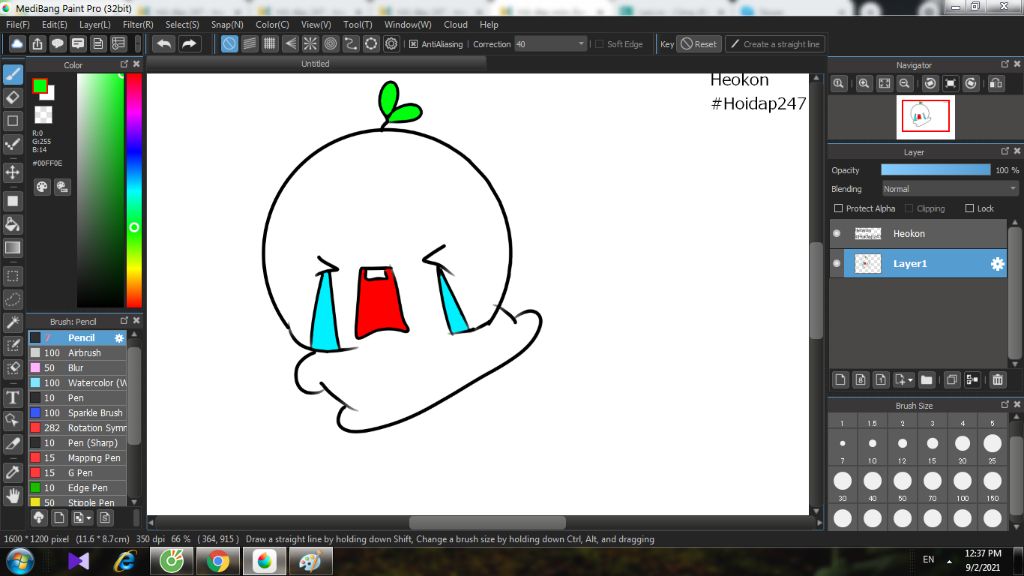Select the Eraser tool

tap(13, 97)
